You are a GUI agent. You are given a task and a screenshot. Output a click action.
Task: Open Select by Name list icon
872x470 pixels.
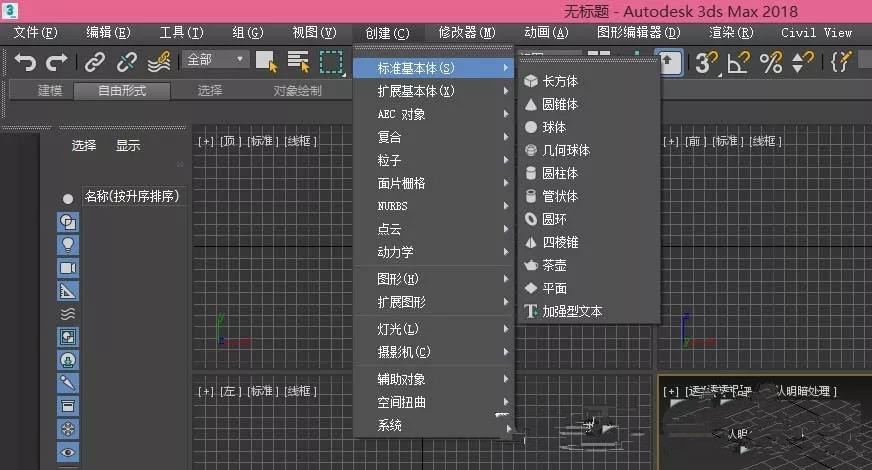tap(298, 61)
